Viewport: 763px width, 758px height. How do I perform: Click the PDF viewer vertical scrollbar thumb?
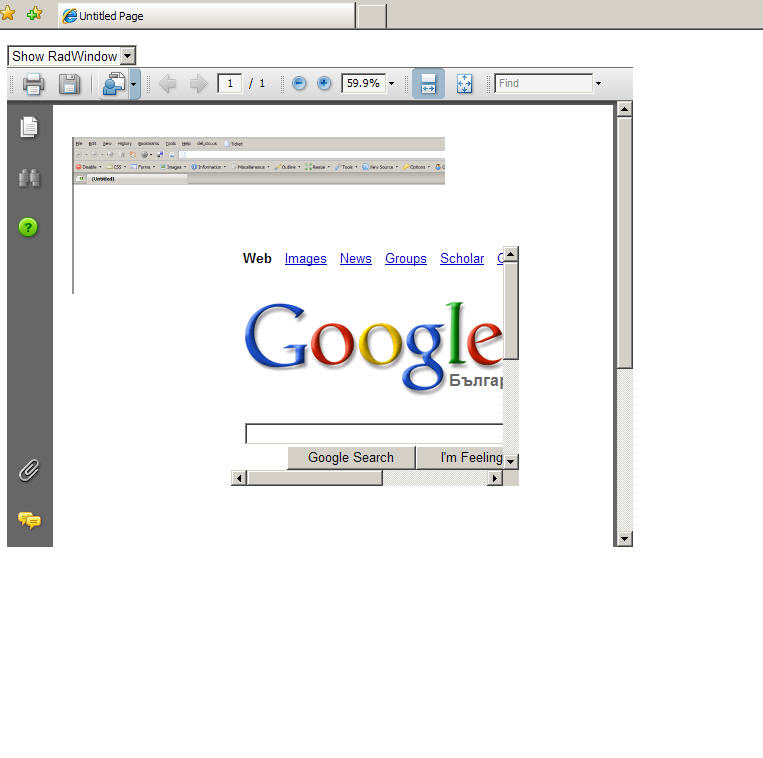pos(624,242)
